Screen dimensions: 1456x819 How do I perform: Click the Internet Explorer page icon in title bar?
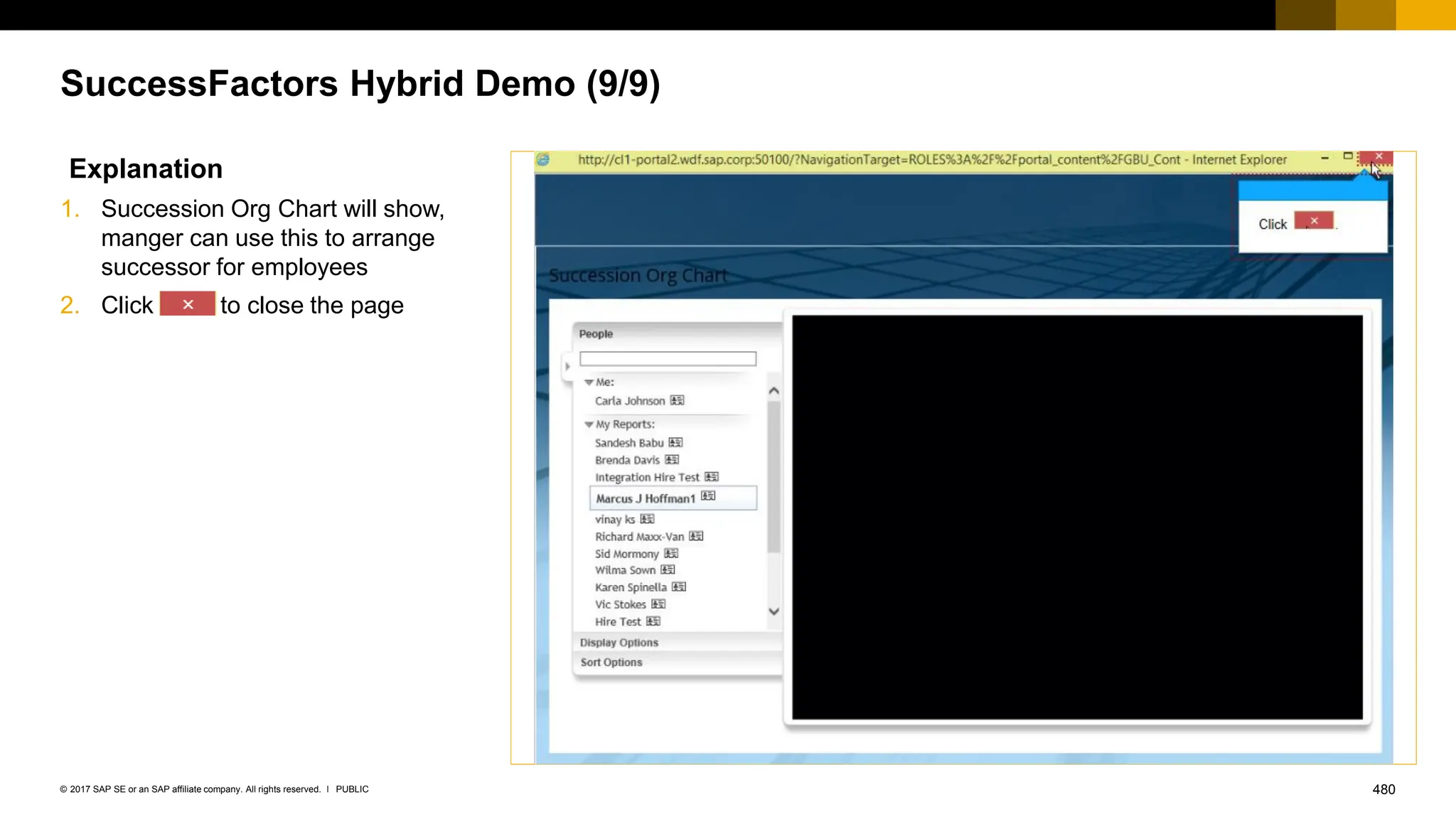click(544, 159)
